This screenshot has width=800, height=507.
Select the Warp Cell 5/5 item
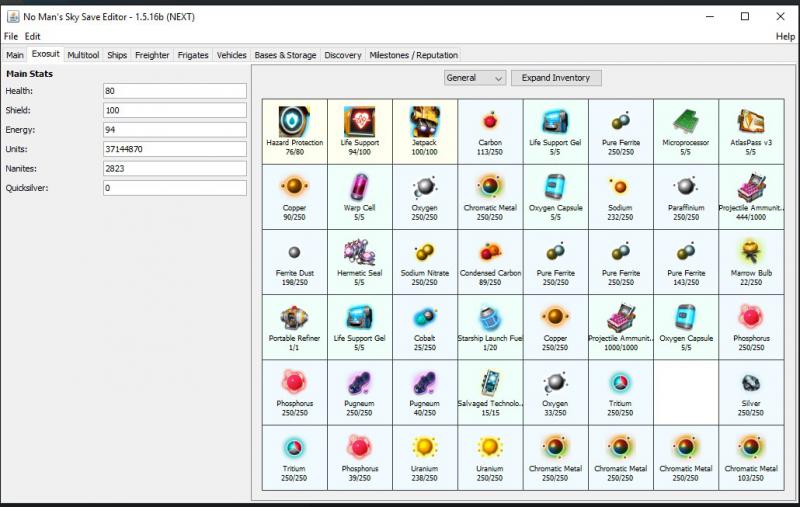360,197
